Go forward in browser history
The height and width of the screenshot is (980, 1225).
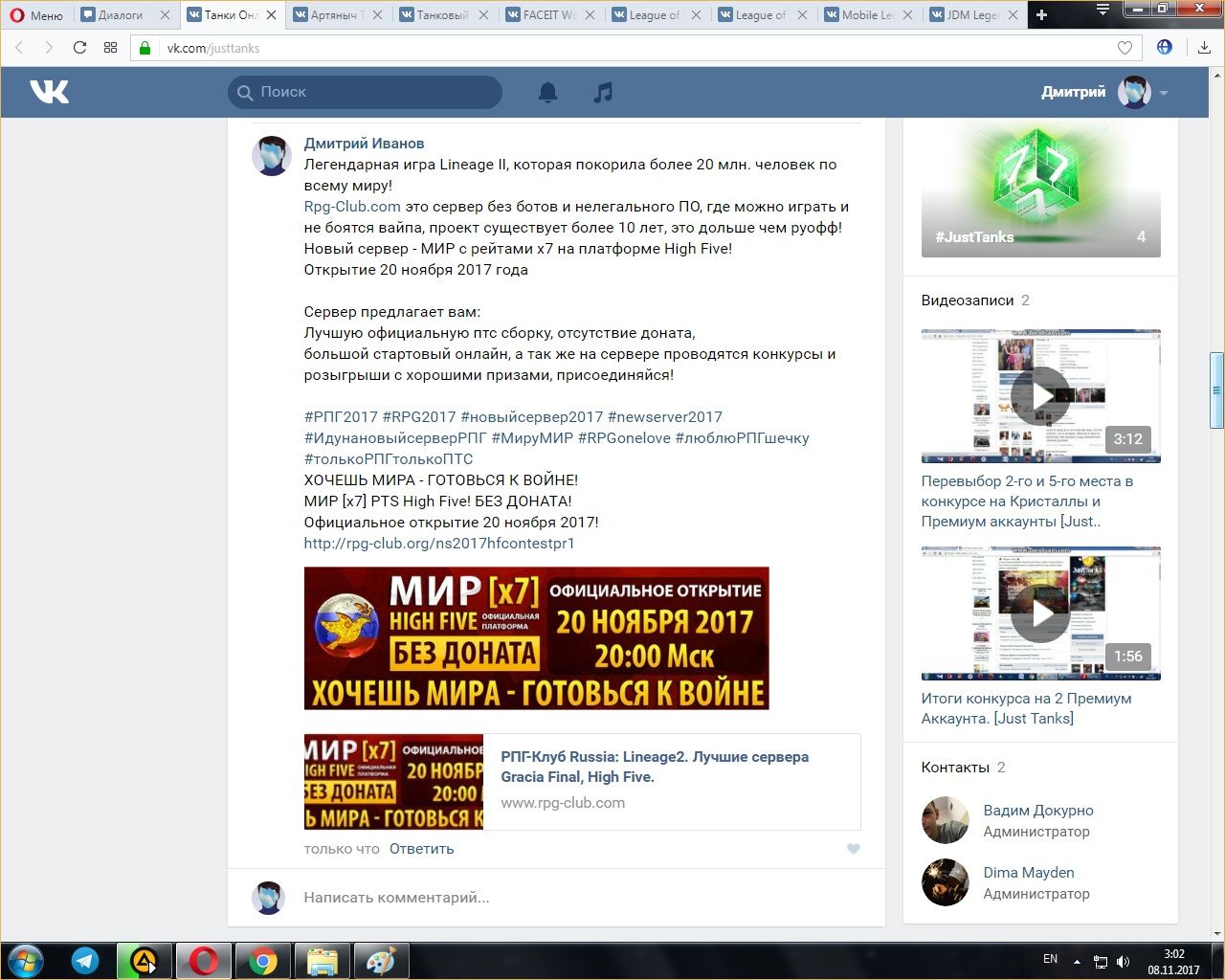pos(49,48)
